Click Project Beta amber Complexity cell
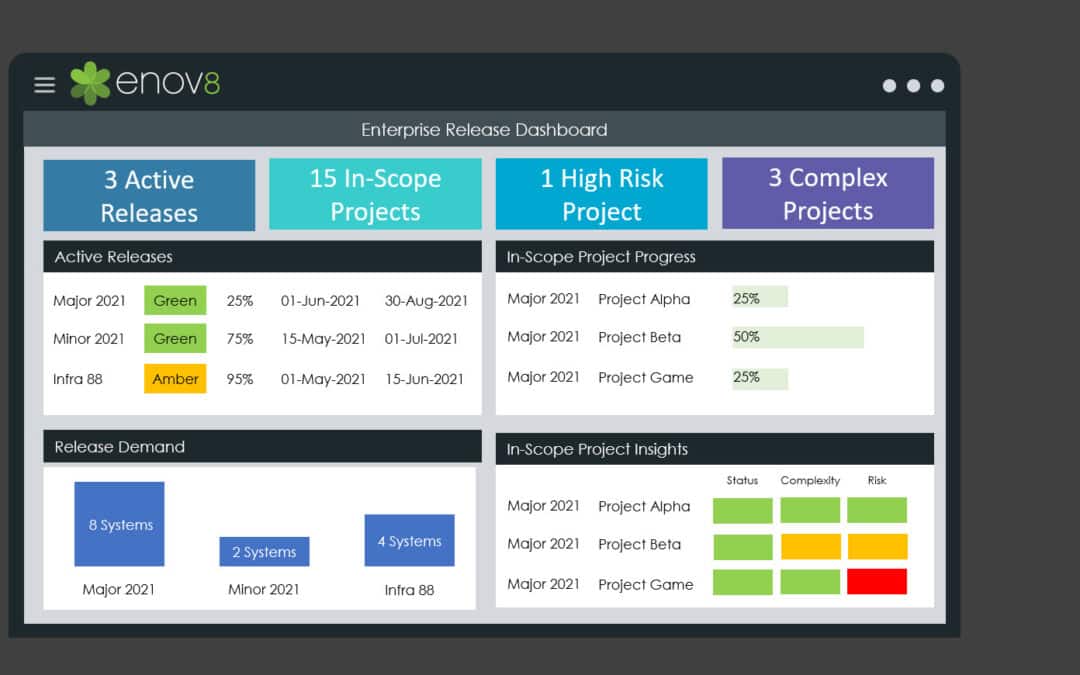Image resolution: width=1080 pixels, height=675 pixels. [811, 547]
